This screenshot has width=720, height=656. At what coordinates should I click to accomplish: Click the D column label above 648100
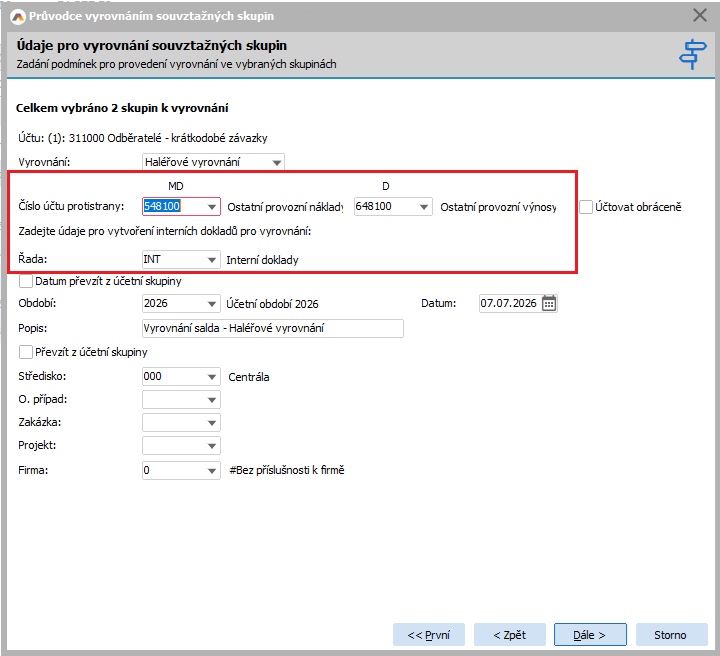386,186
